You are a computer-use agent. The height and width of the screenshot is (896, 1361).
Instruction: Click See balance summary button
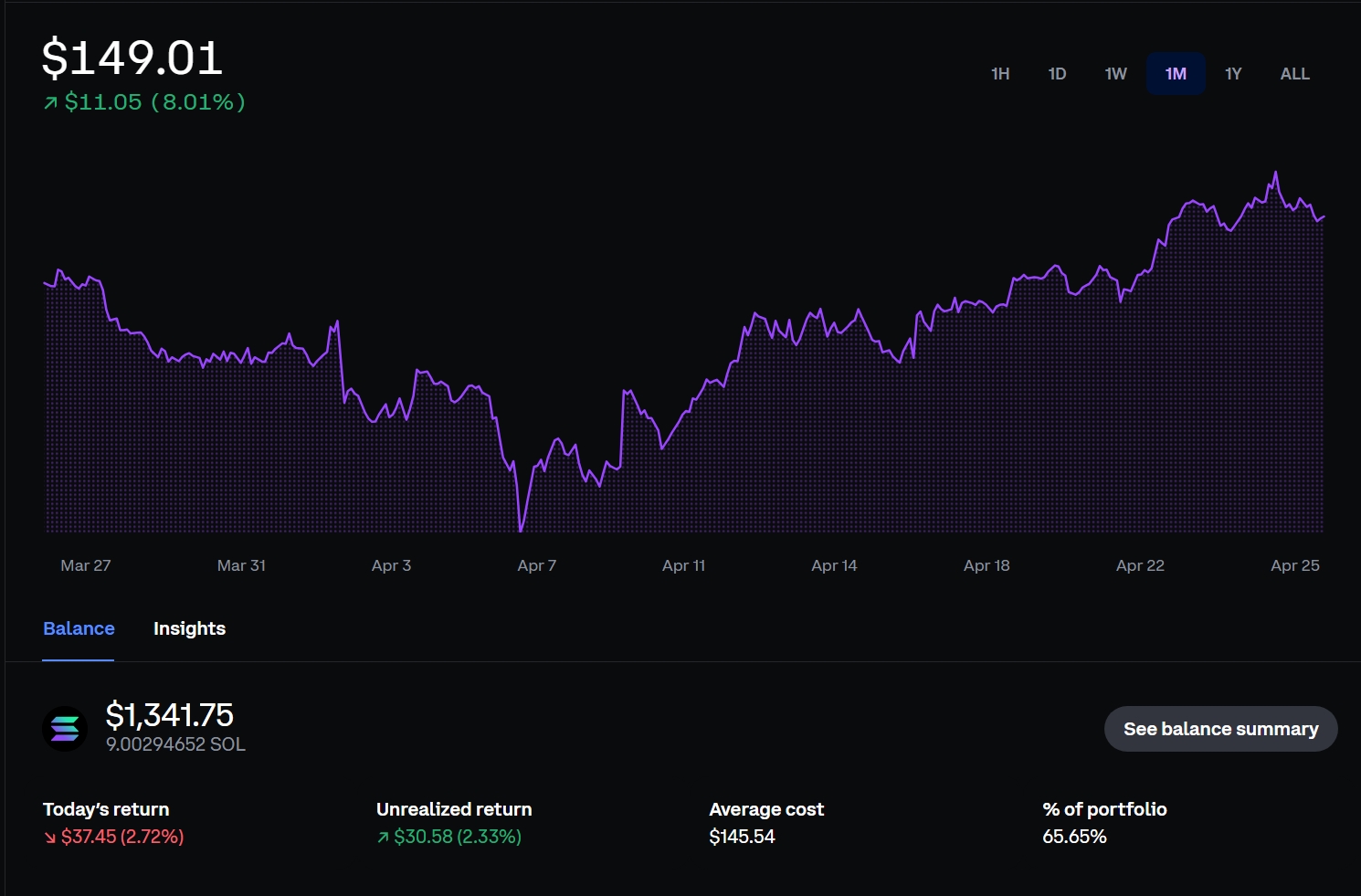(x=1220, y=729)
